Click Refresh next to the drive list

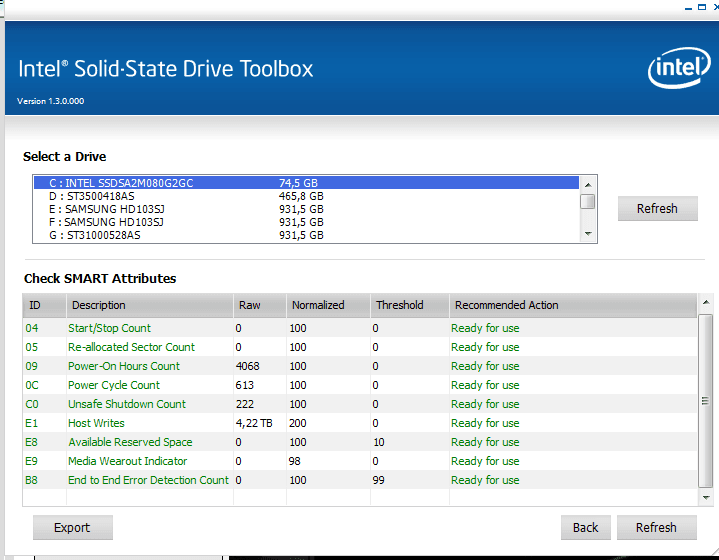click(658, 209)
